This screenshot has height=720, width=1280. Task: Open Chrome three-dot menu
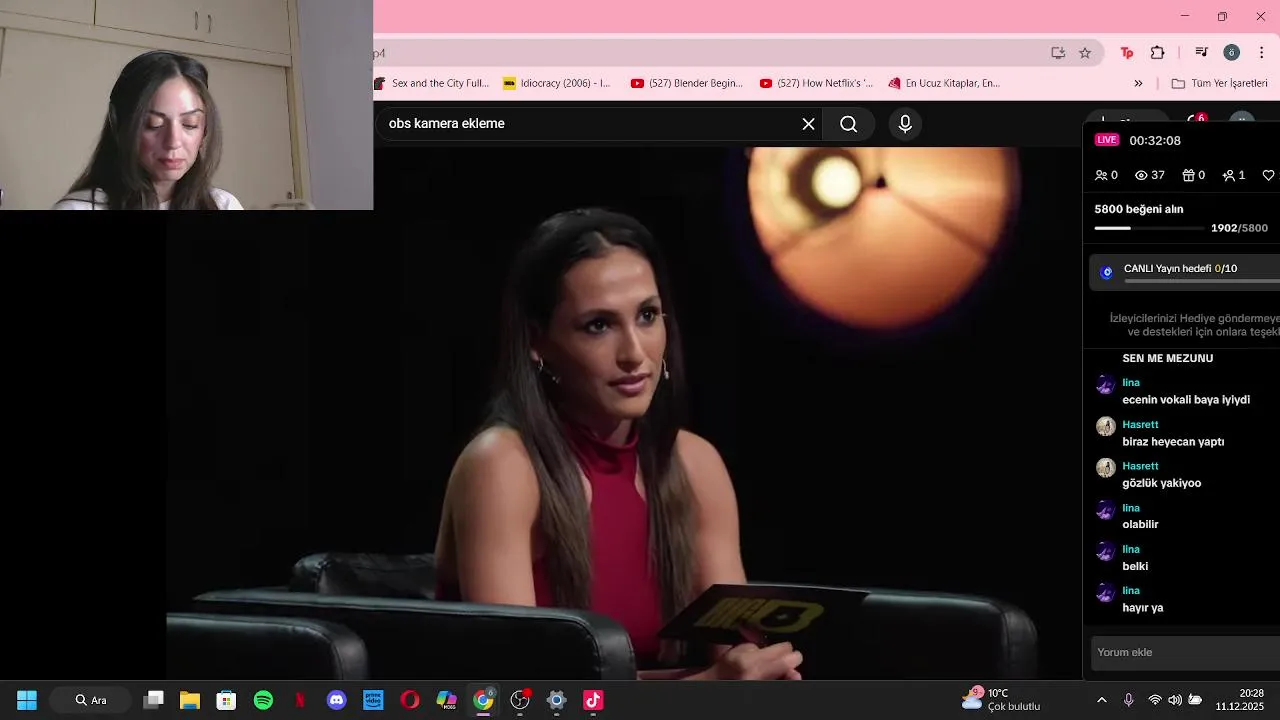(1261, 53)
